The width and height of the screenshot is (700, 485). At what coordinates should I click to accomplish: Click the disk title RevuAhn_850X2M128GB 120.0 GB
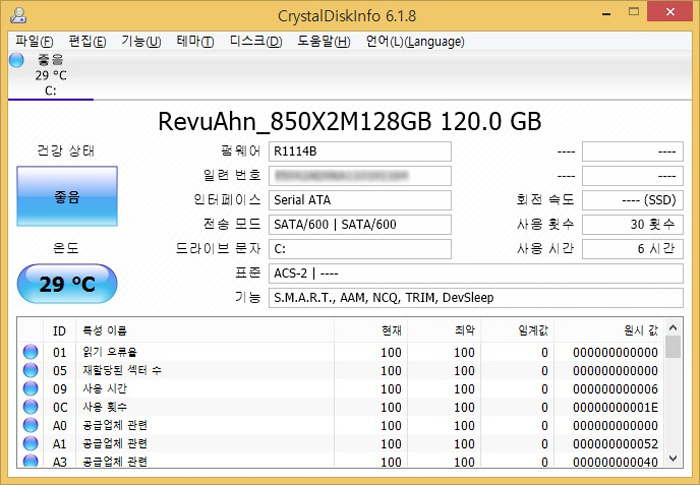(x=350, y=121)
